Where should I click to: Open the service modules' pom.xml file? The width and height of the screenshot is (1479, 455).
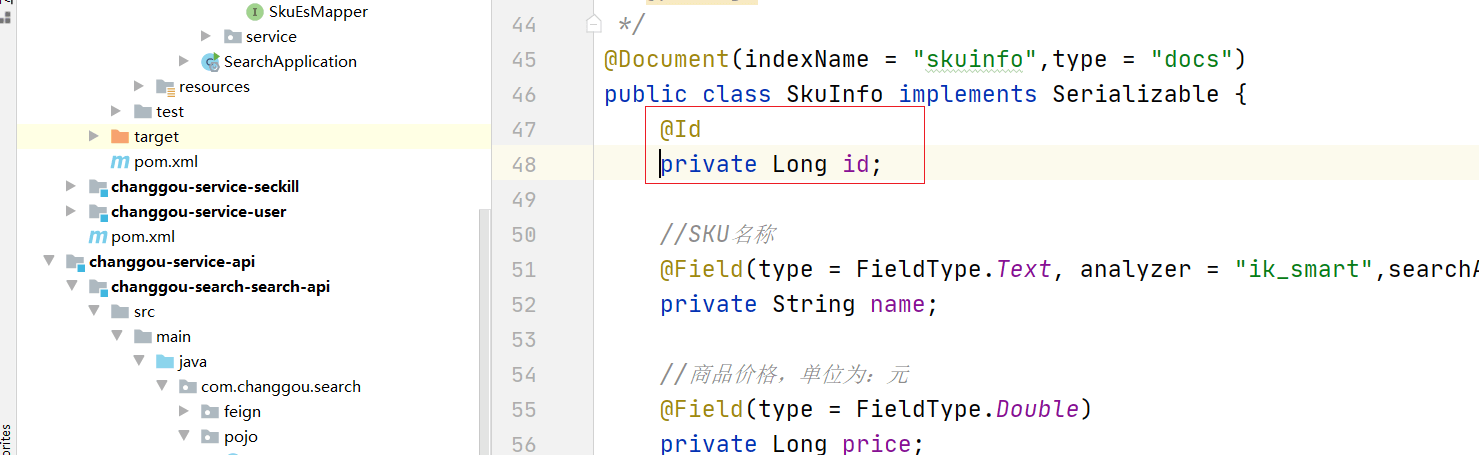click(143, 237)
